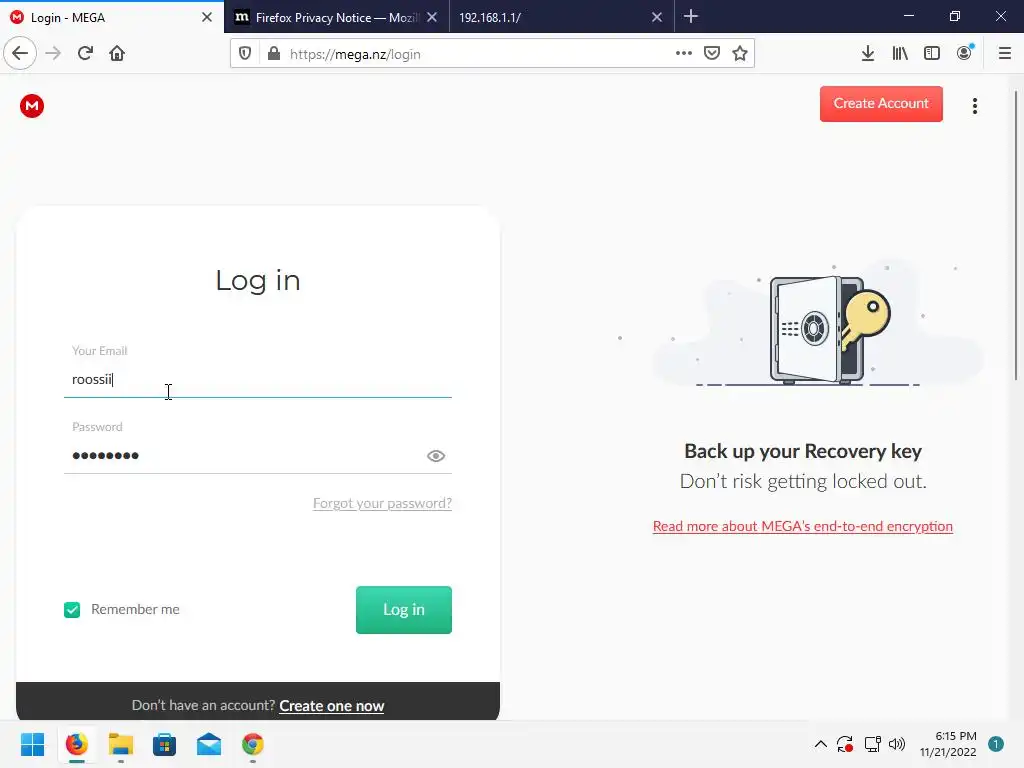1024x768 pixels.
Task: Open Windows Start menu
Action: 32,744
